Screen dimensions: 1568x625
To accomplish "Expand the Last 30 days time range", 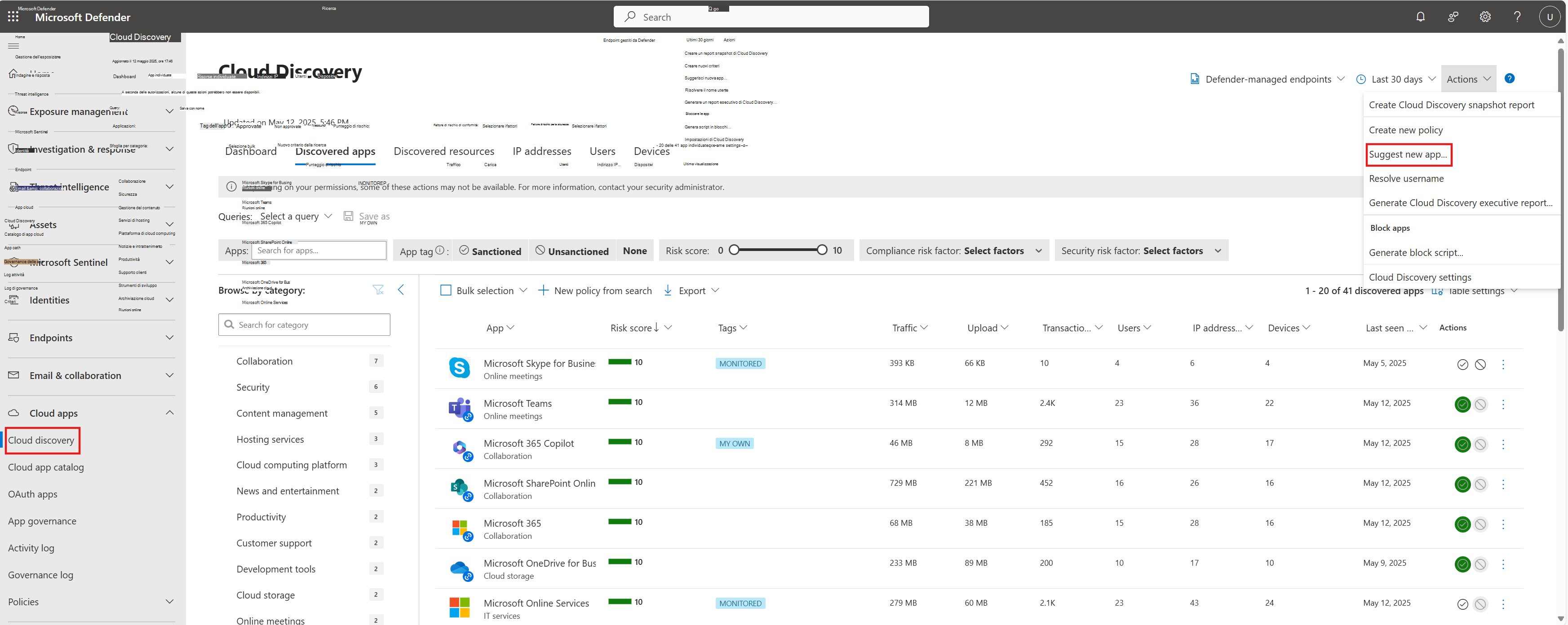I will click(1396, 79).
